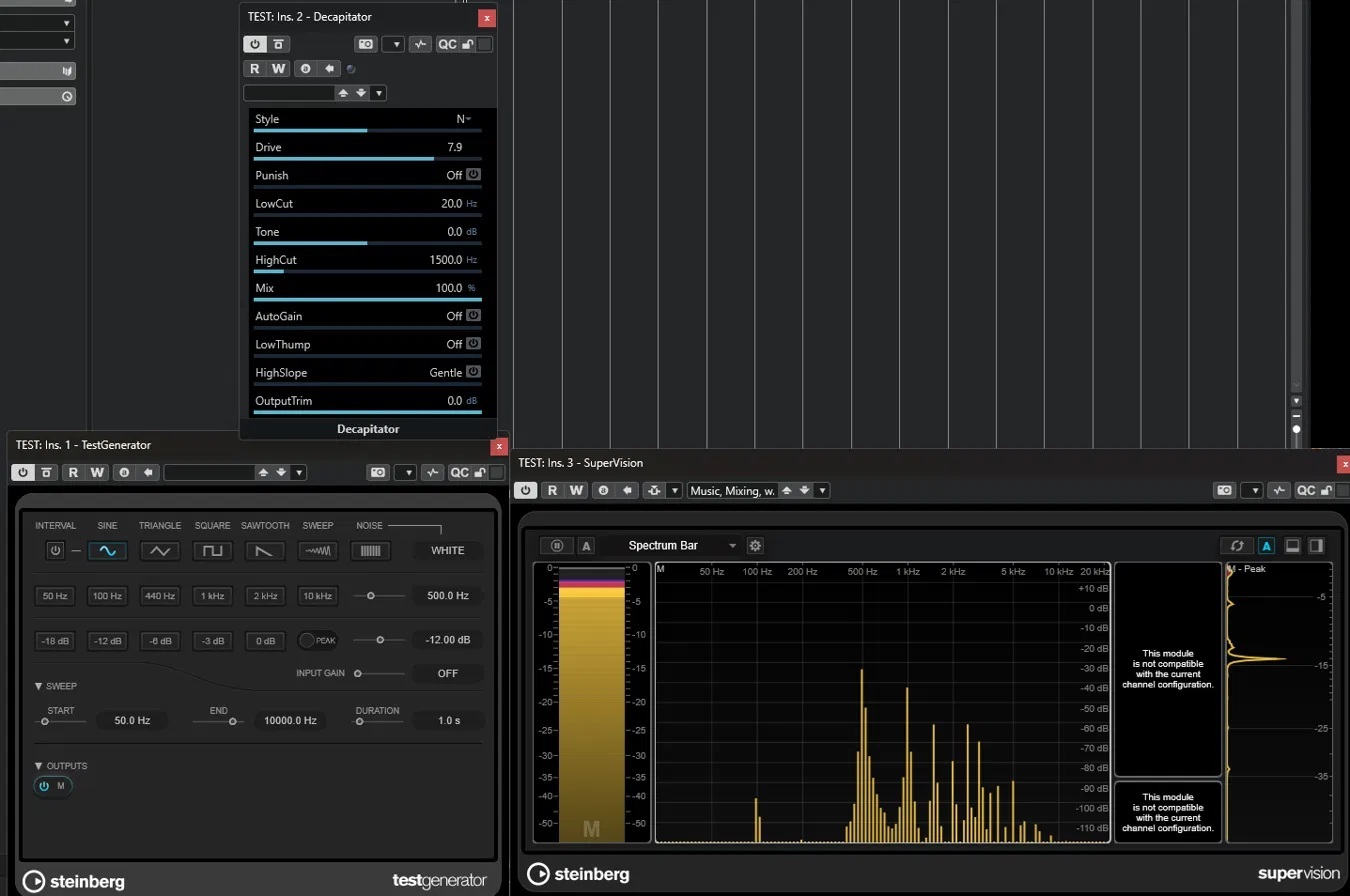Toggle the PEAK switch in TestGenerator
1350x896 pixels.
click(x=319, y=640)
